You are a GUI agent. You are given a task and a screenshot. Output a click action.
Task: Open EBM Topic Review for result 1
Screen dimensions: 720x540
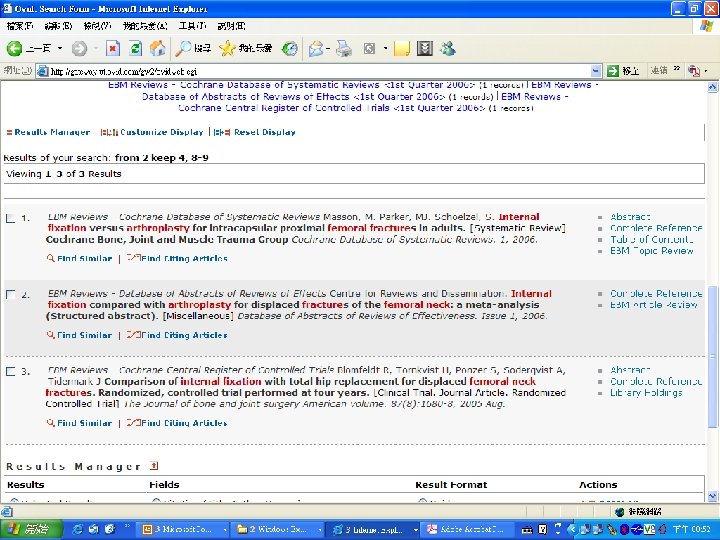click(652, 251)
